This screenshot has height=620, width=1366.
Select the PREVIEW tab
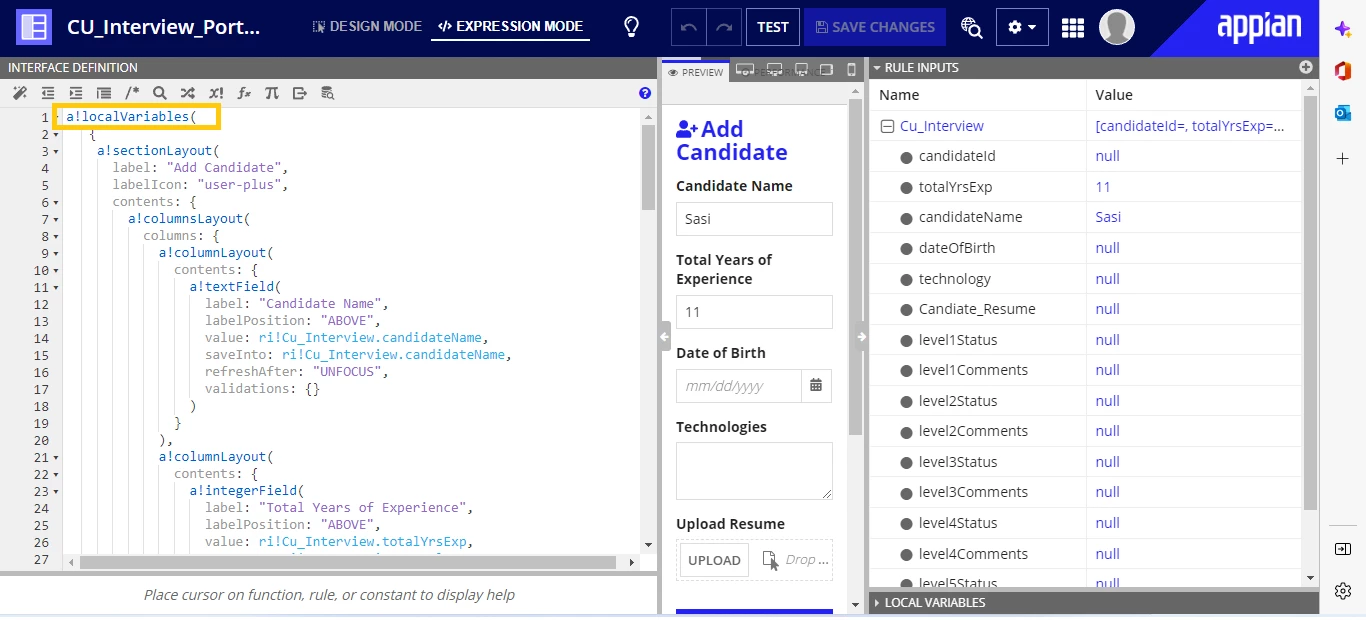point(695,72)
